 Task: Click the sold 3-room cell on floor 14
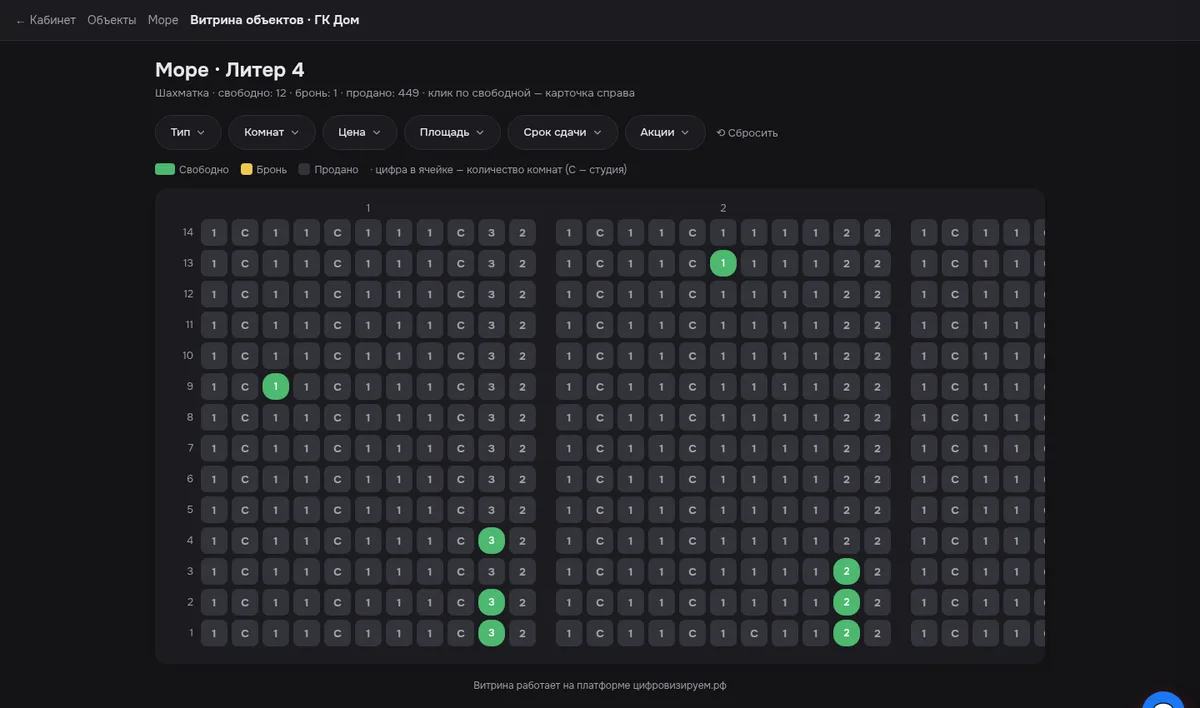pos(491,233)
